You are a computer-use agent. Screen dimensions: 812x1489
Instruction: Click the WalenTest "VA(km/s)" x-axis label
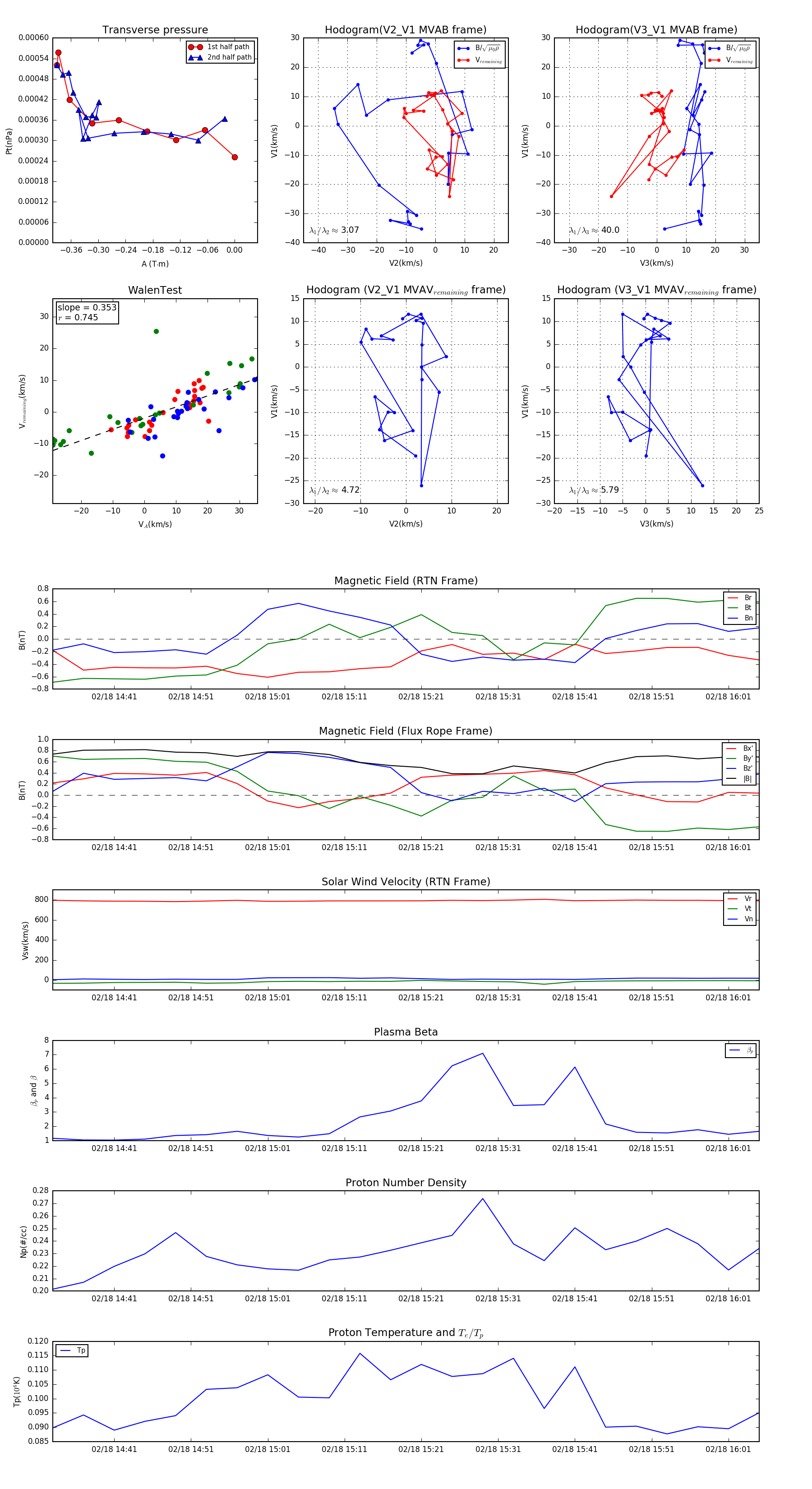click(155, 524)
